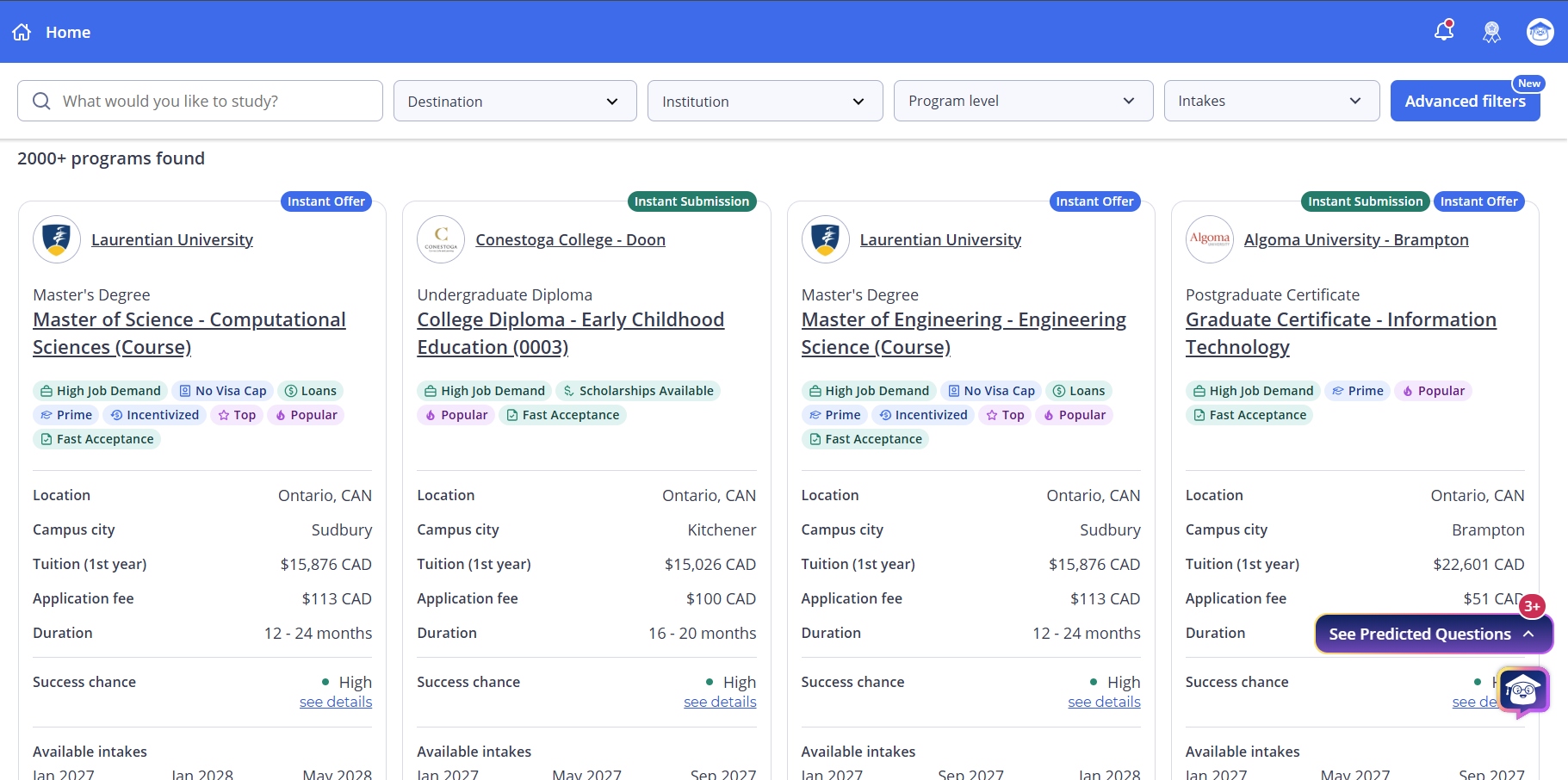Click Laurentian University logo on third card

coord(826,239)
